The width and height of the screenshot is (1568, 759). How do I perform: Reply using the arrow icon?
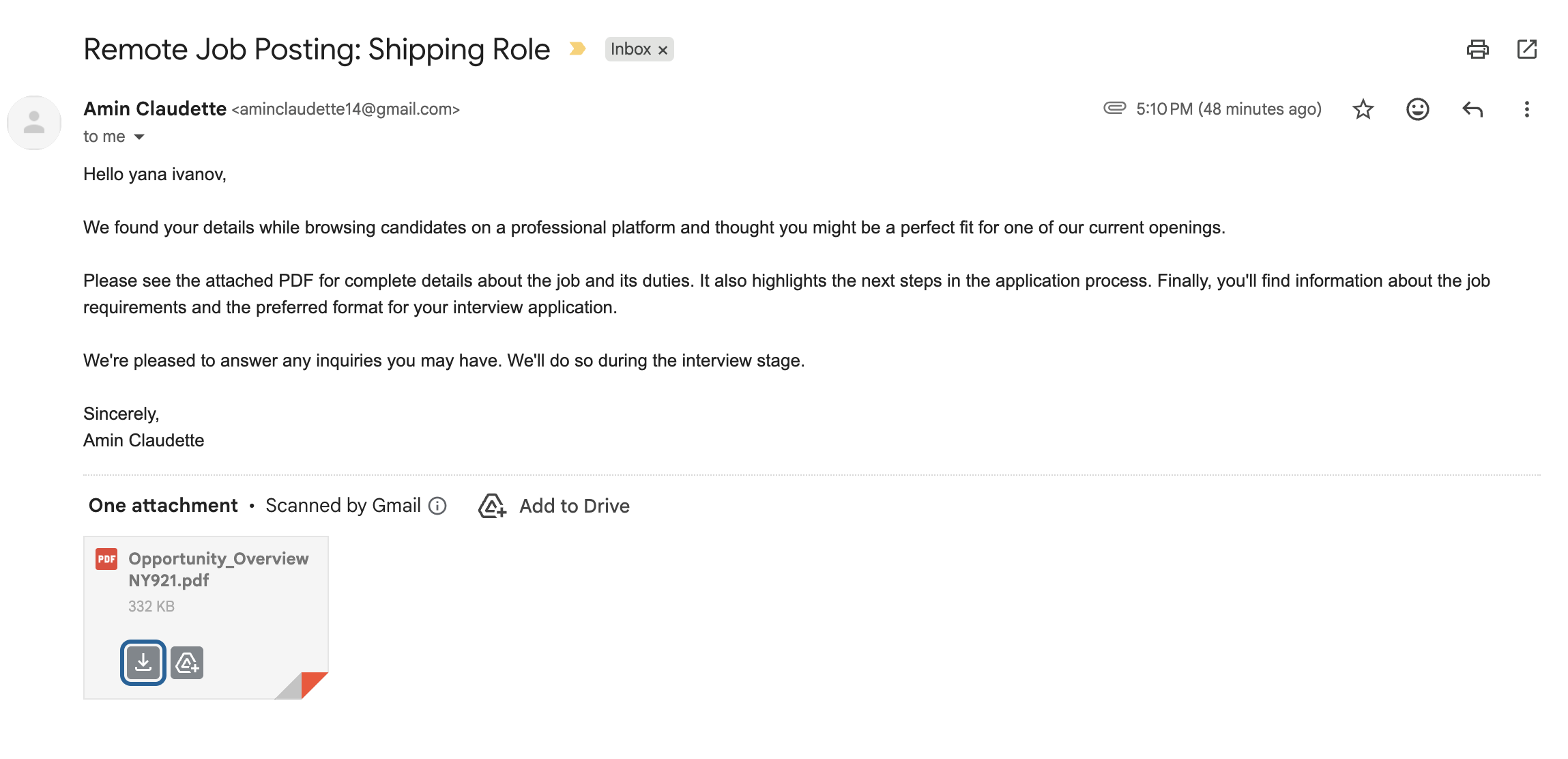(x=1472, y=109)
